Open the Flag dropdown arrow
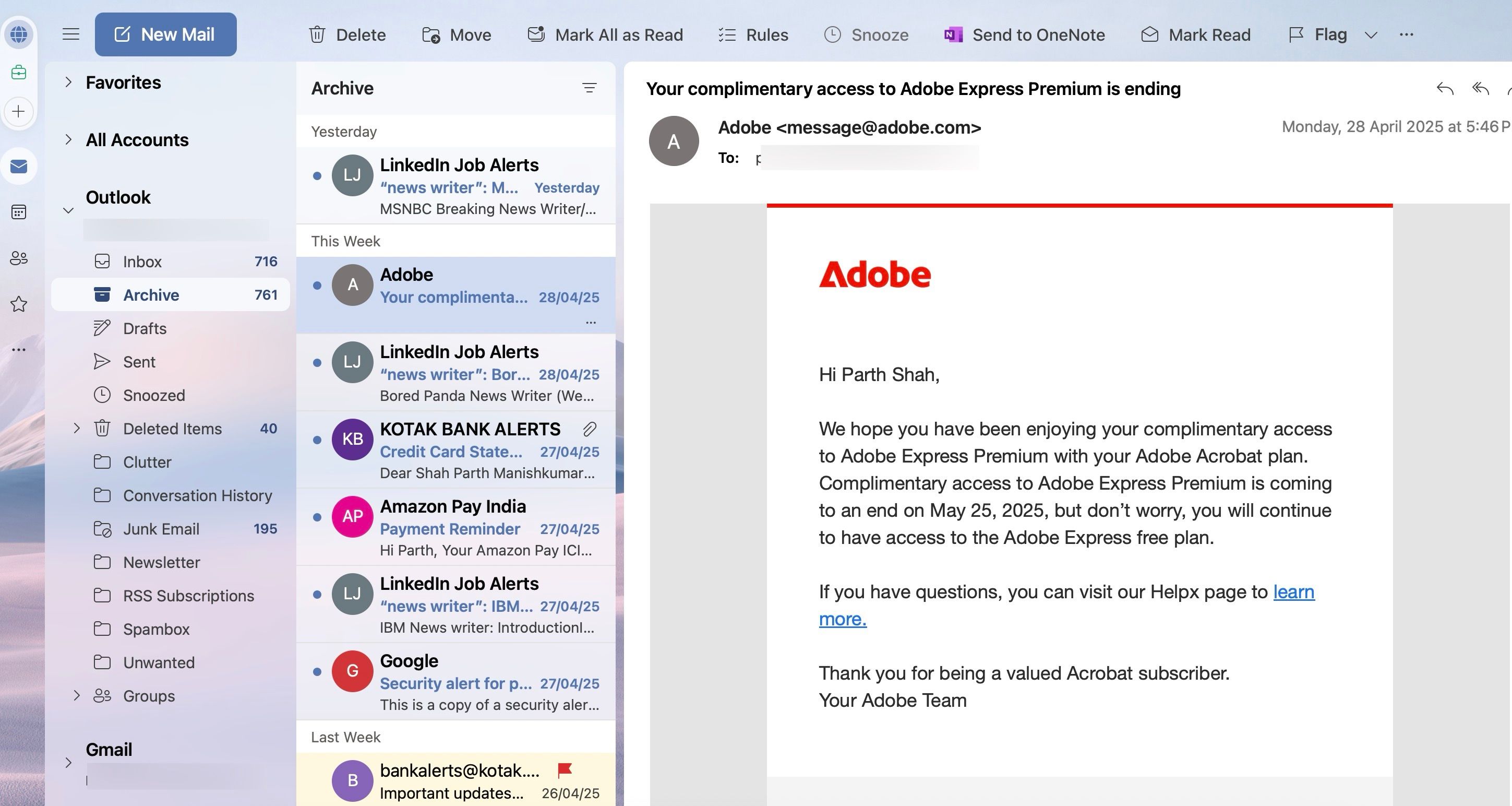The width and height of the screenshot is (1512, 806). tap(1371, 34)
